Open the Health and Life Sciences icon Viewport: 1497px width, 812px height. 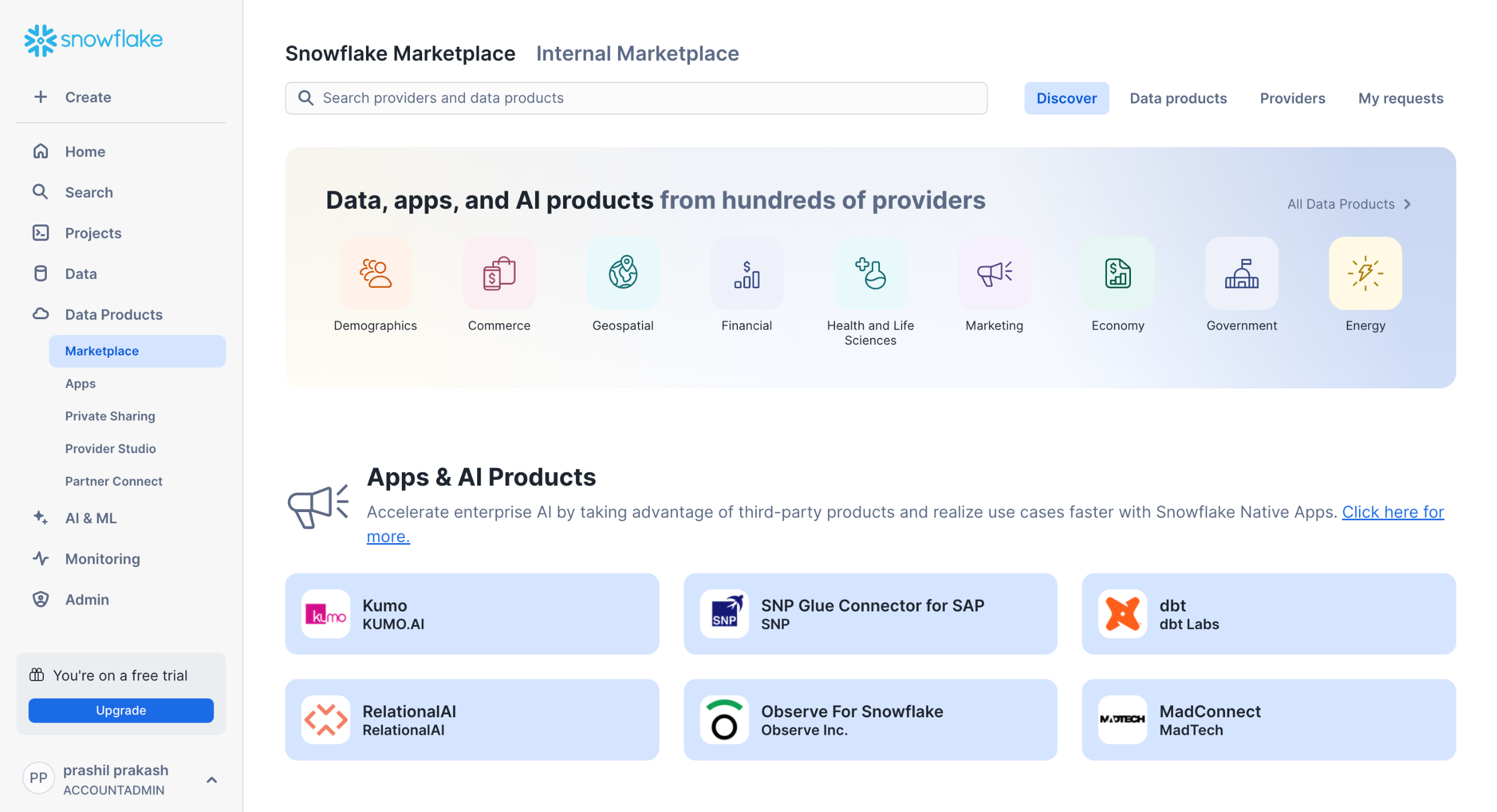pyautogui.click(x=870, y=273)
